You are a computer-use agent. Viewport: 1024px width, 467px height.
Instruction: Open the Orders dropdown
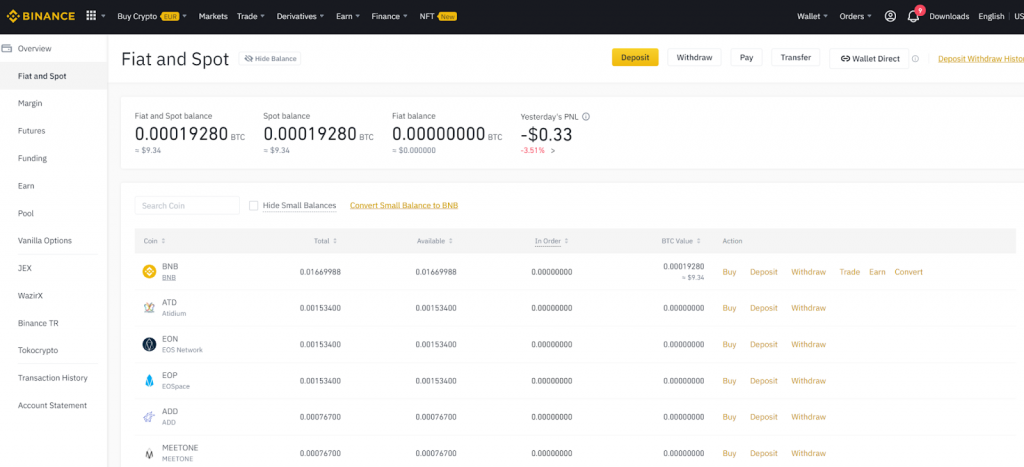856,16
